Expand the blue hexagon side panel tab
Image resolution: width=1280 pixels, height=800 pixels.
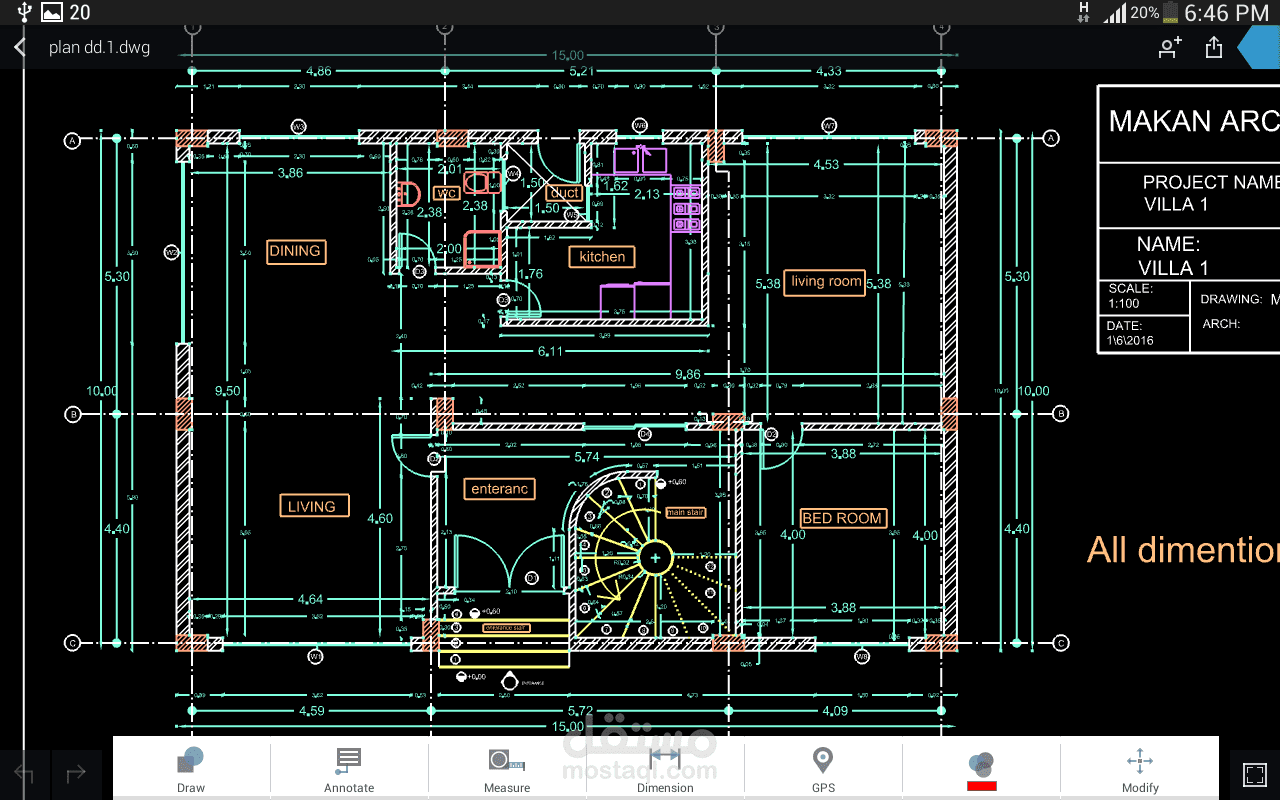pyautogui.click(x=1259, y=47)
